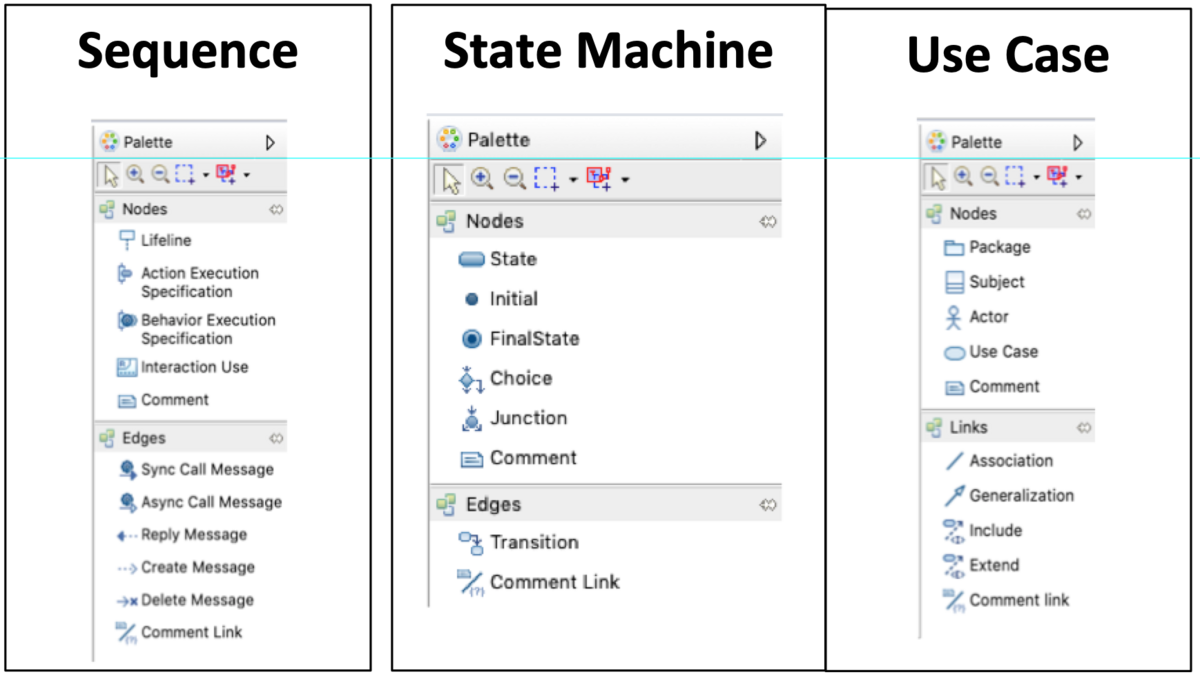Select the FinalState tool
The image size is (1200, 677).
(530, 338)
